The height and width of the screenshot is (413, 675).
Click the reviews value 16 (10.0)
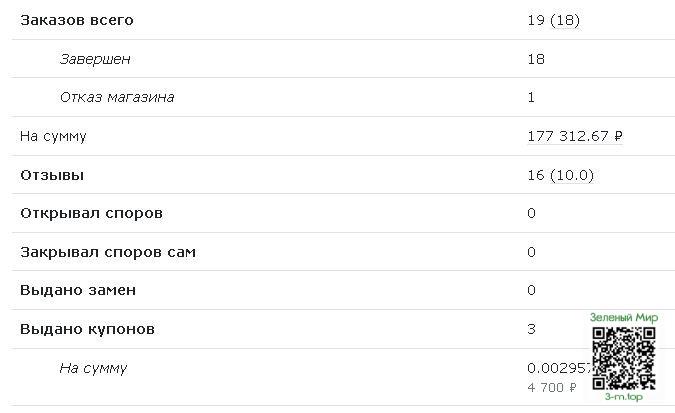click(560, 175)
